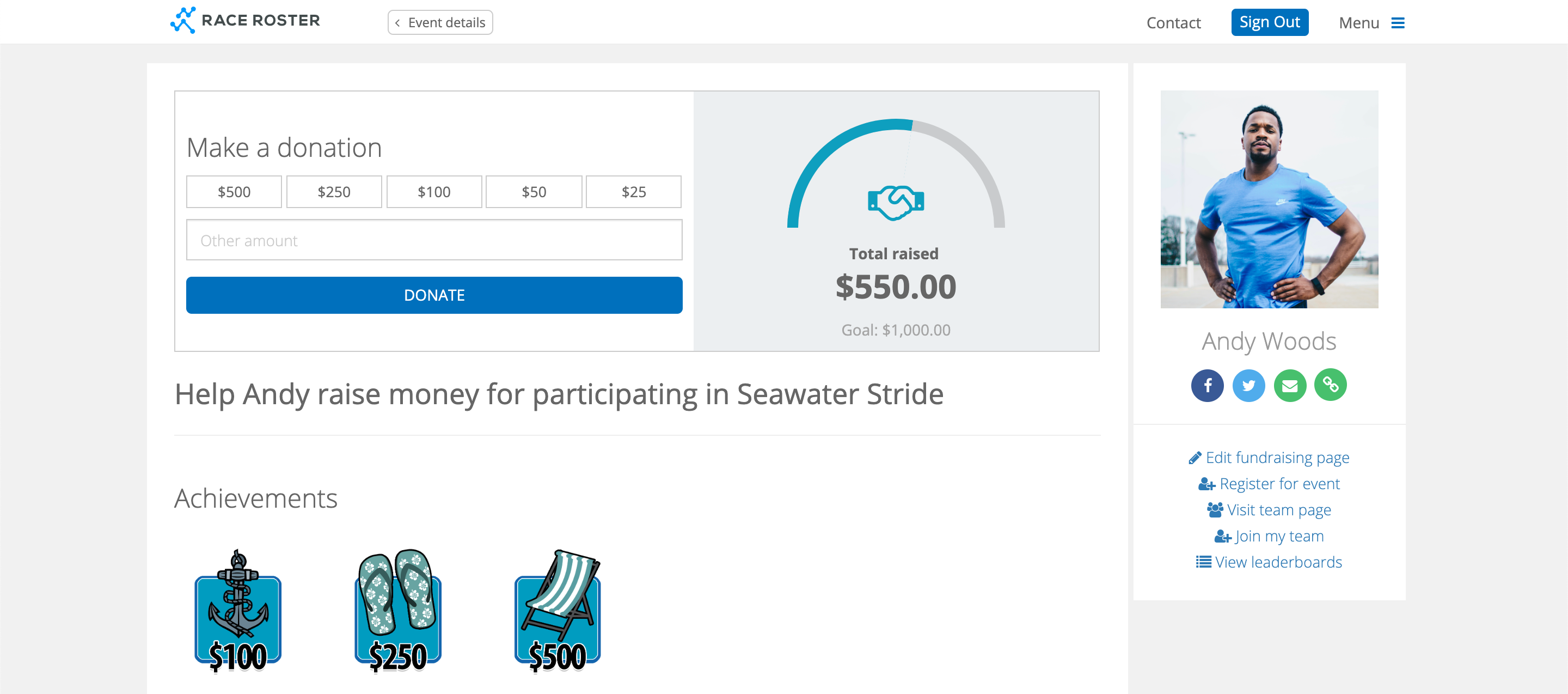1568x694 pixels.
Task: Share via Twitter icon
Action: point(1248,385)
